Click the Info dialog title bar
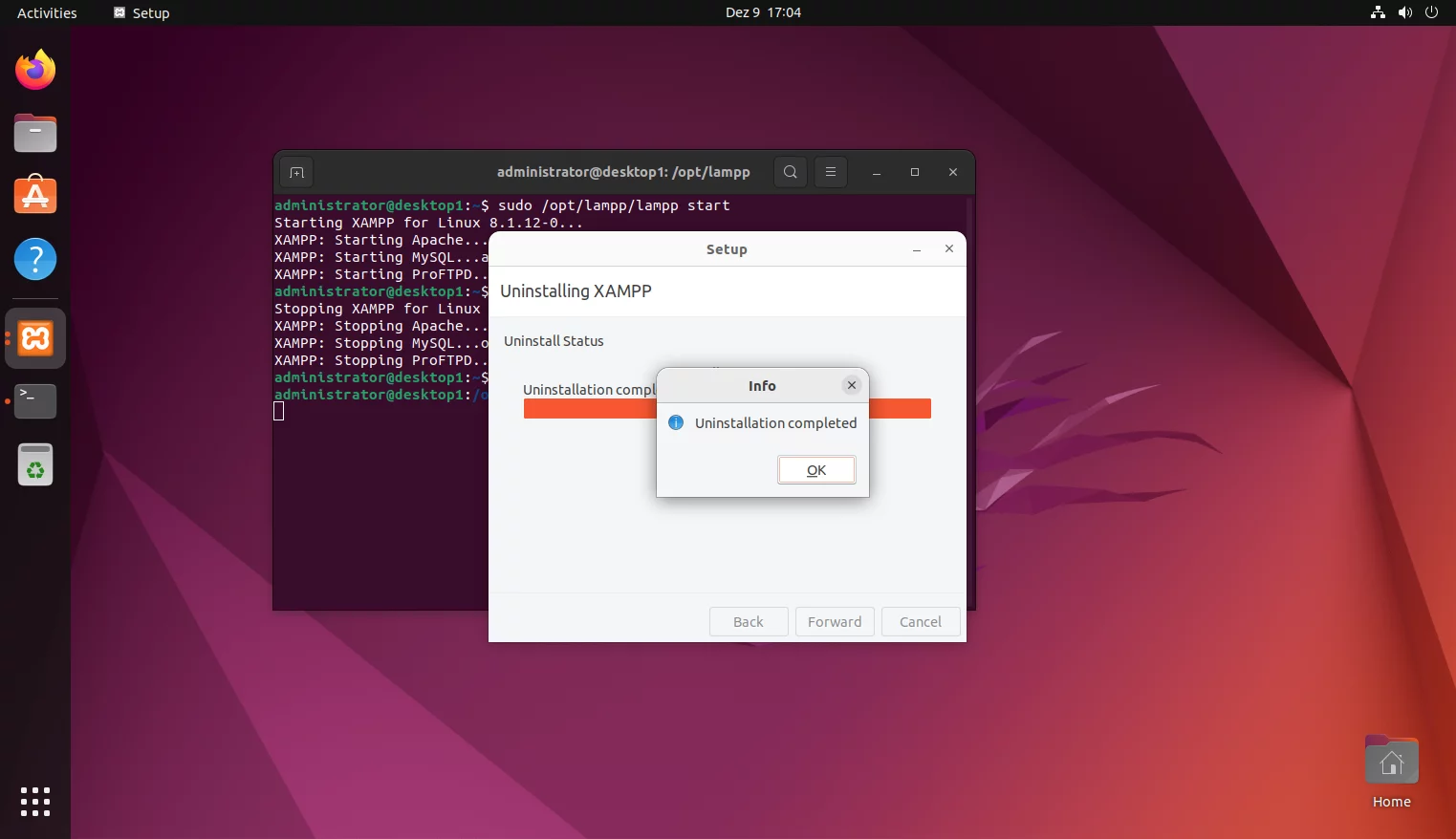Viewport: 1456px width, 839px height. 762,385
